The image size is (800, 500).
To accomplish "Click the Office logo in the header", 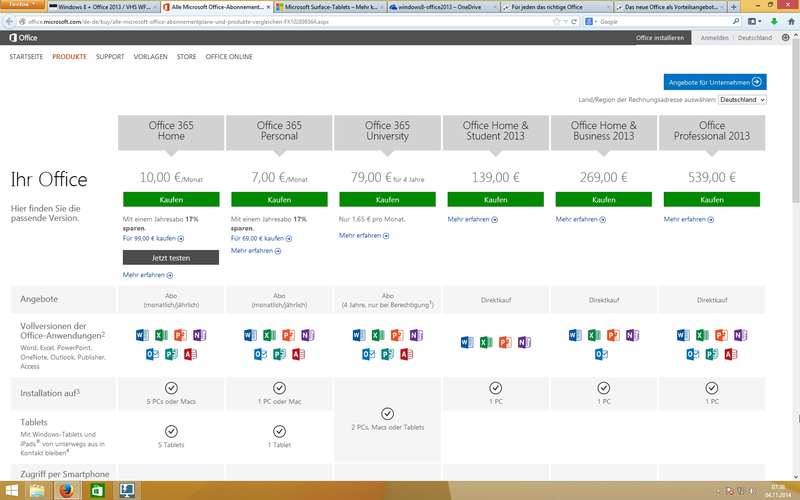I will [22, 38].
